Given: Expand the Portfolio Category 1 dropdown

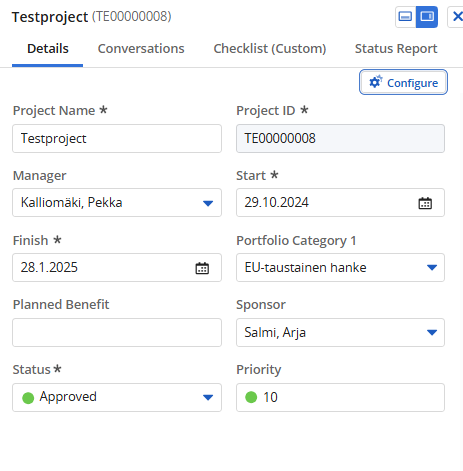Looking at the screenshot, I should (340, 267).
